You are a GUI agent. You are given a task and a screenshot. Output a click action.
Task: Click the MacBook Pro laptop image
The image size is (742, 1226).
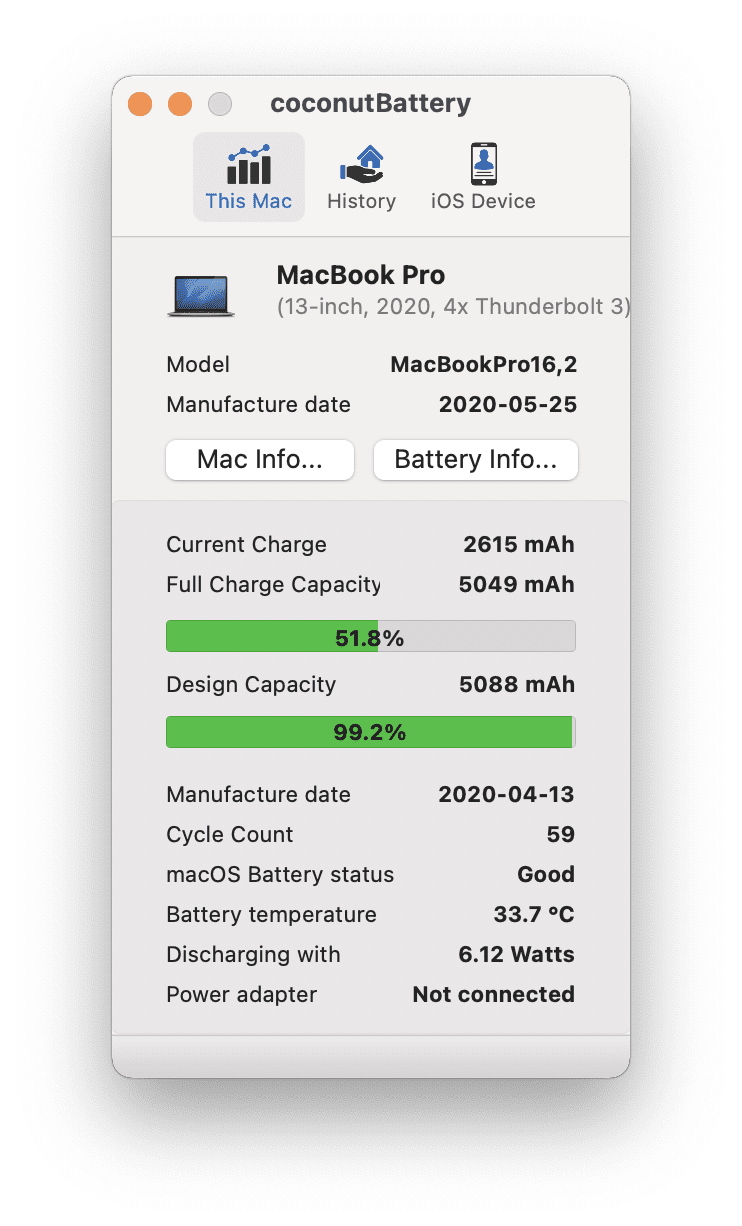pos(201,296)
